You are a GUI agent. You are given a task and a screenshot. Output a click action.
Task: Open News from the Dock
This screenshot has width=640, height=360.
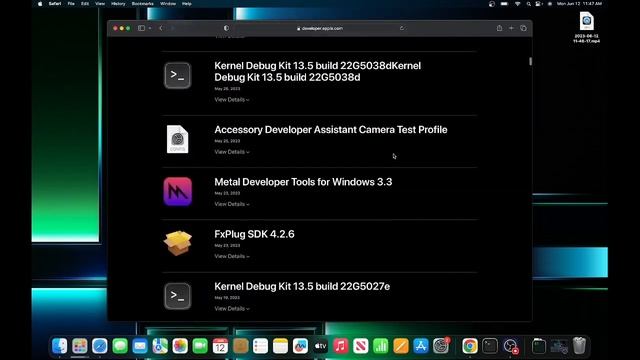tap(361, 346)
